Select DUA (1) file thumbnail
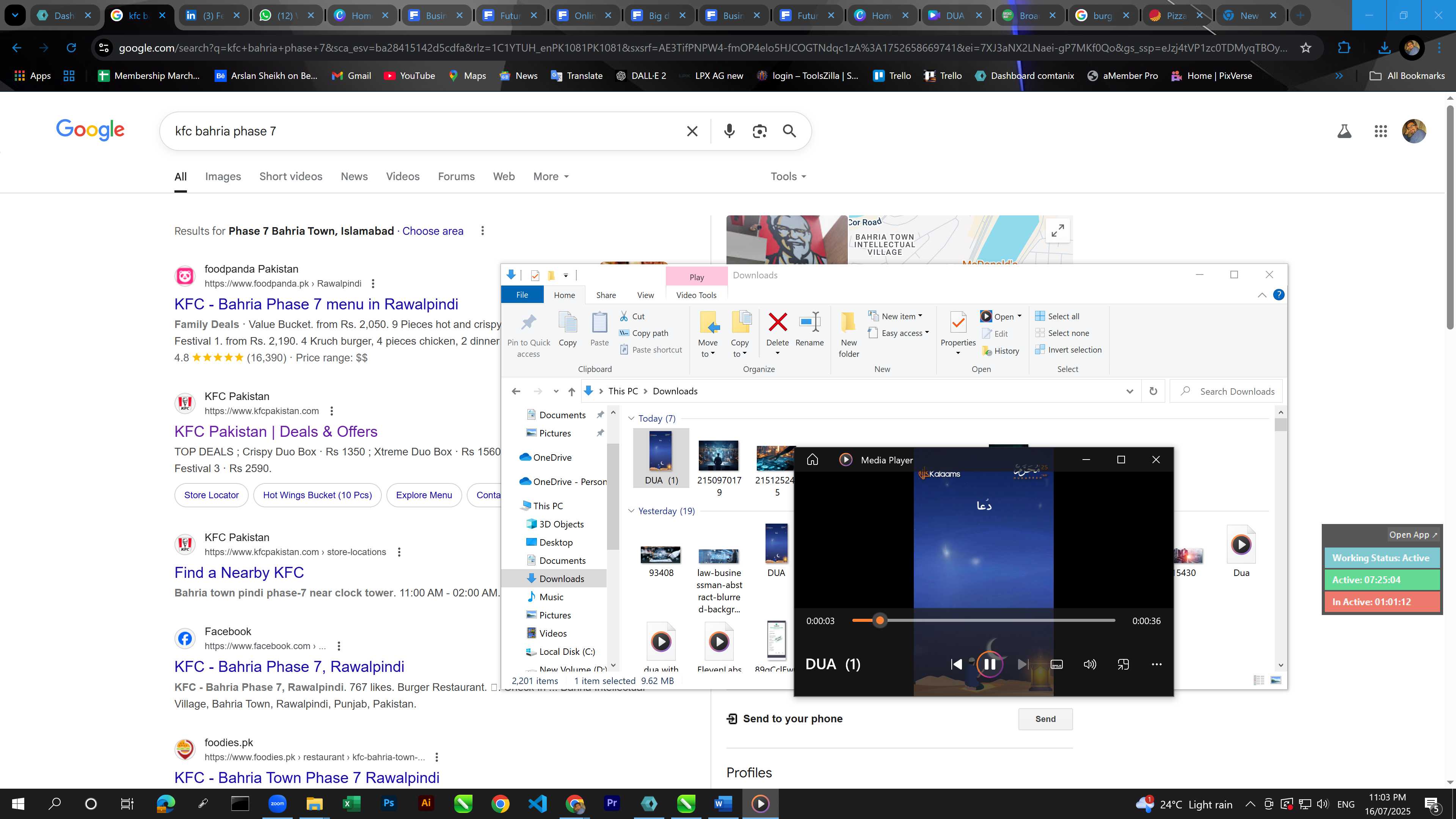 (x=661, y=458)
